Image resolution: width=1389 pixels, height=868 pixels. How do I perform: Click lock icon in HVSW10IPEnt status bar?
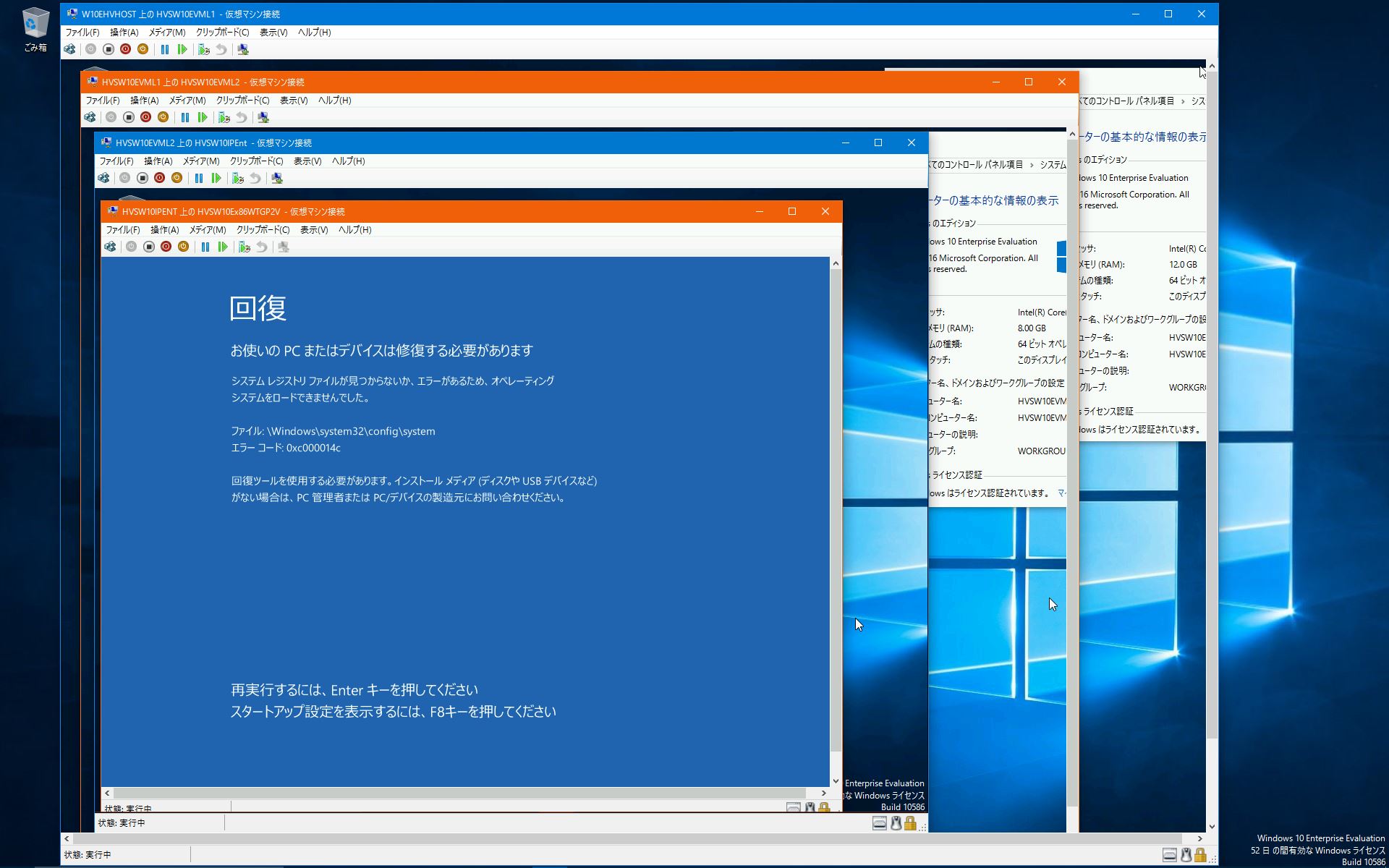point(910,823)
